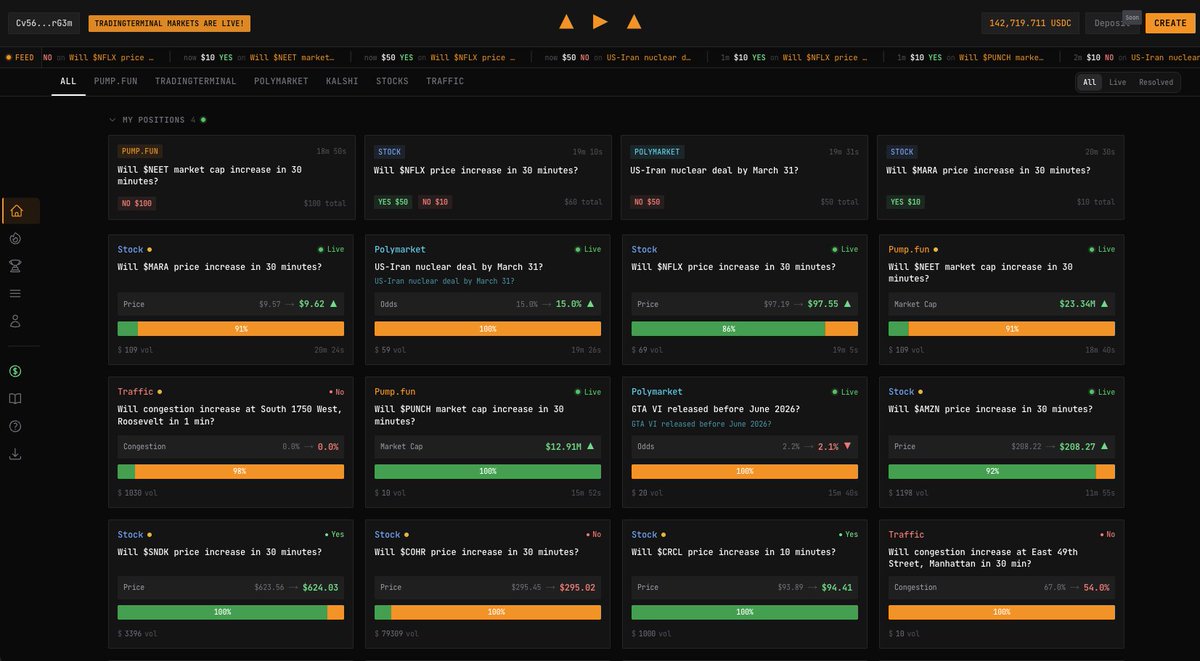Switch to the TRADINGTERMINAL tab
Screen dimensions: 1200x661
pyautogui.click(x=196, y=81)
